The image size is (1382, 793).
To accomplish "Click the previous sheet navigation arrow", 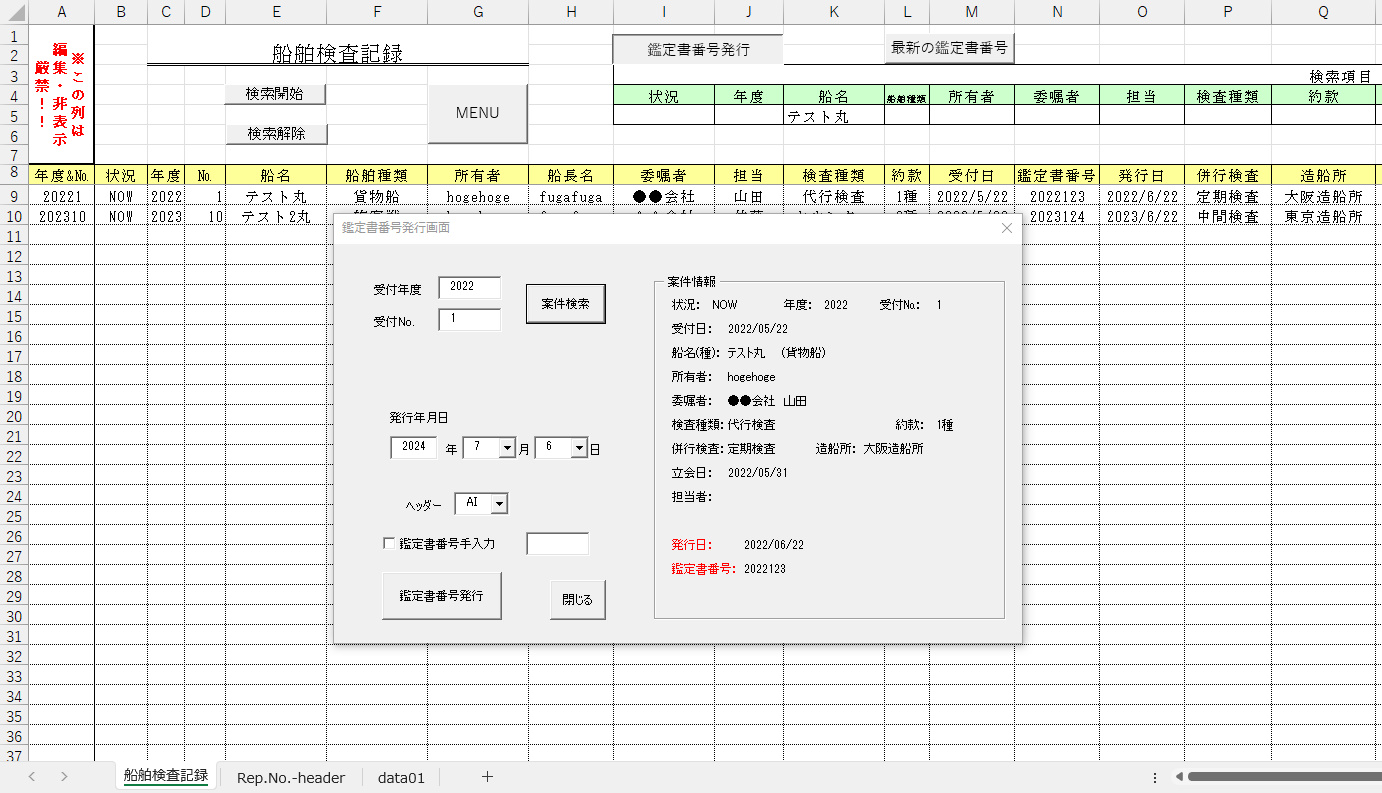I will tap(32, 777).
